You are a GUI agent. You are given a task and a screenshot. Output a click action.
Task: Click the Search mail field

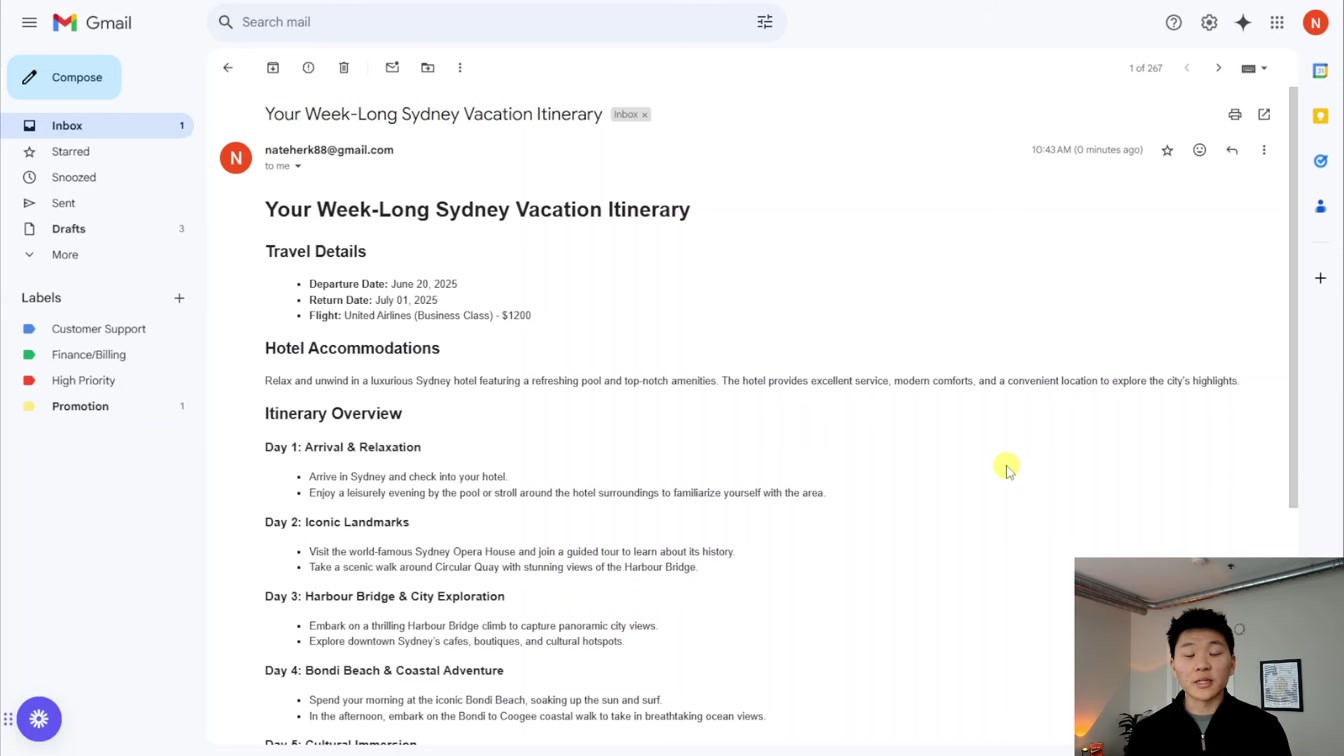(x=495, y=22)
